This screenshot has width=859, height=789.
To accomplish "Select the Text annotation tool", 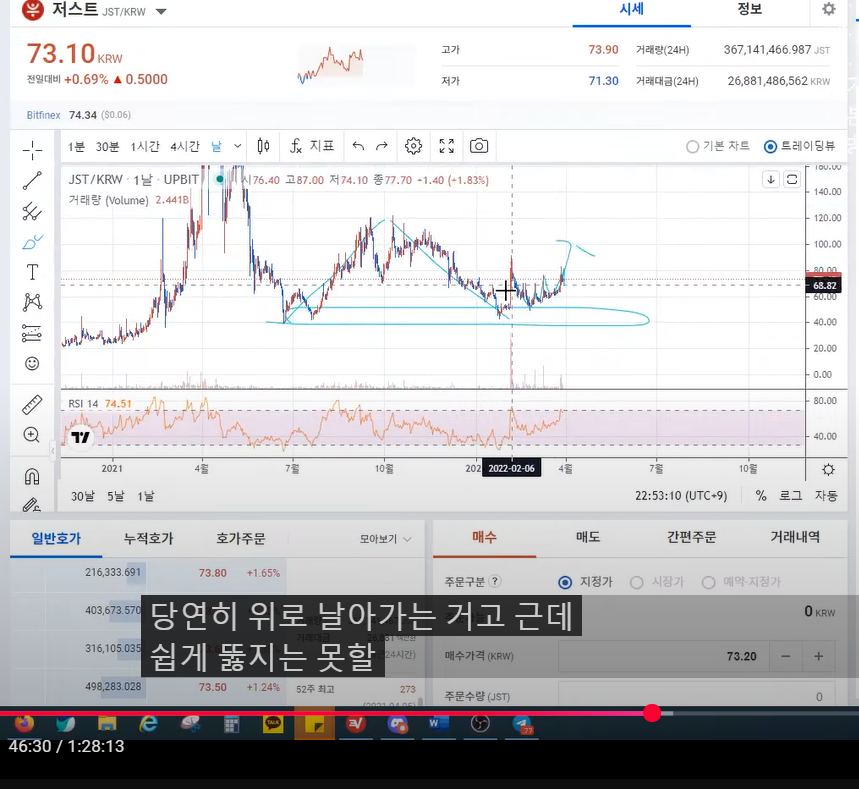I will [x=32, y=272].
